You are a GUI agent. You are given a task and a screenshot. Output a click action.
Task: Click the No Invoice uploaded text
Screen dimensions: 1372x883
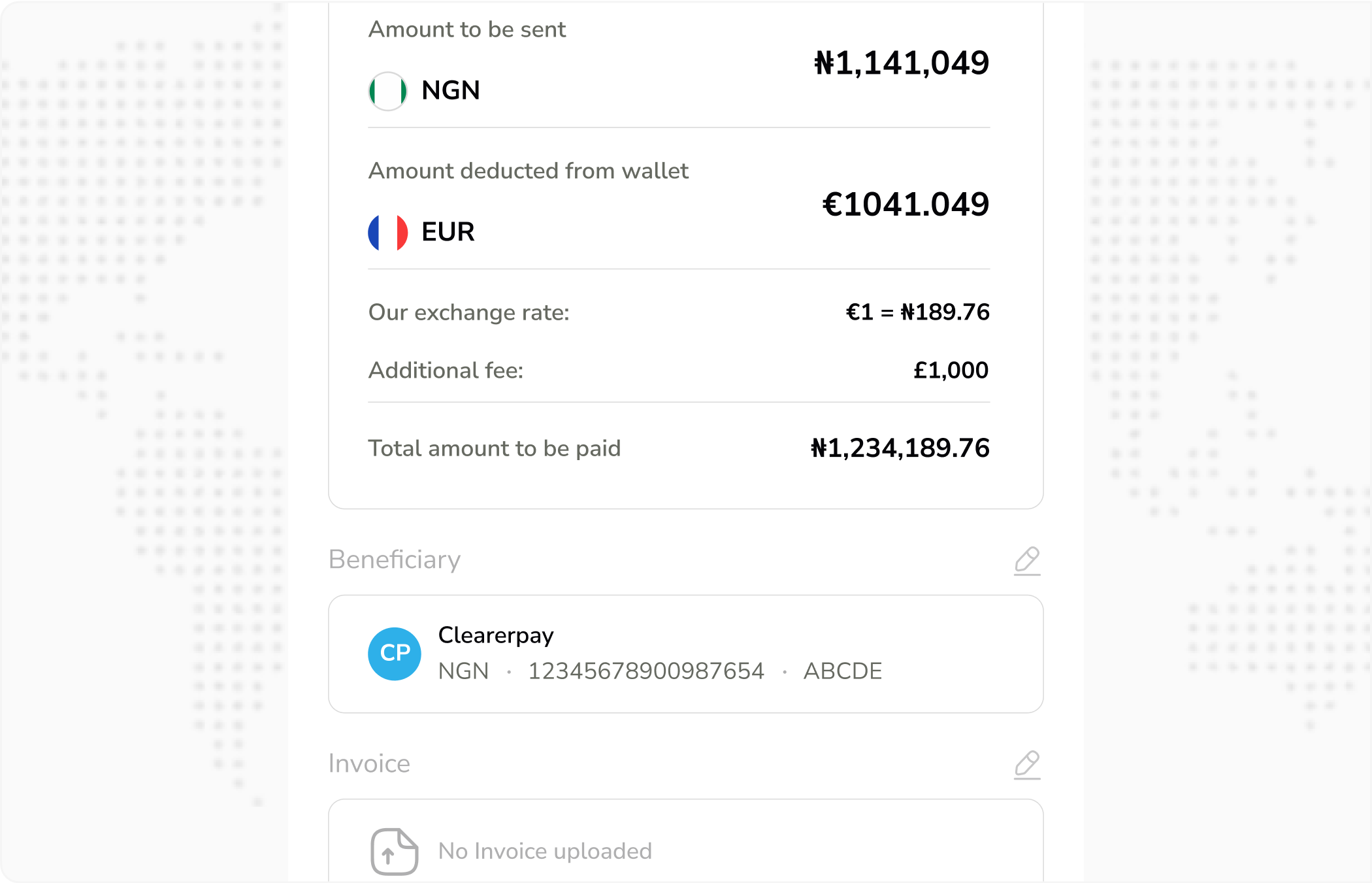[545, 851]
